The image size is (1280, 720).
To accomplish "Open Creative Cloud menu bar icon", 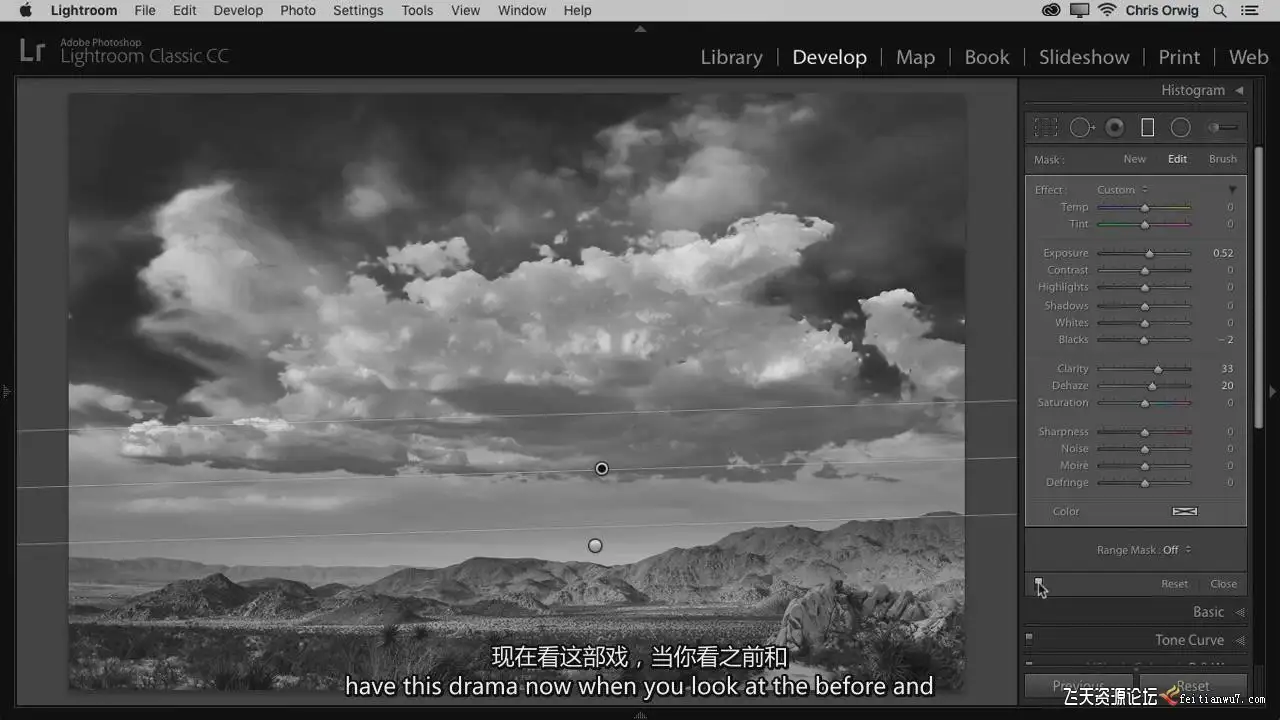I will point(1051,10).
